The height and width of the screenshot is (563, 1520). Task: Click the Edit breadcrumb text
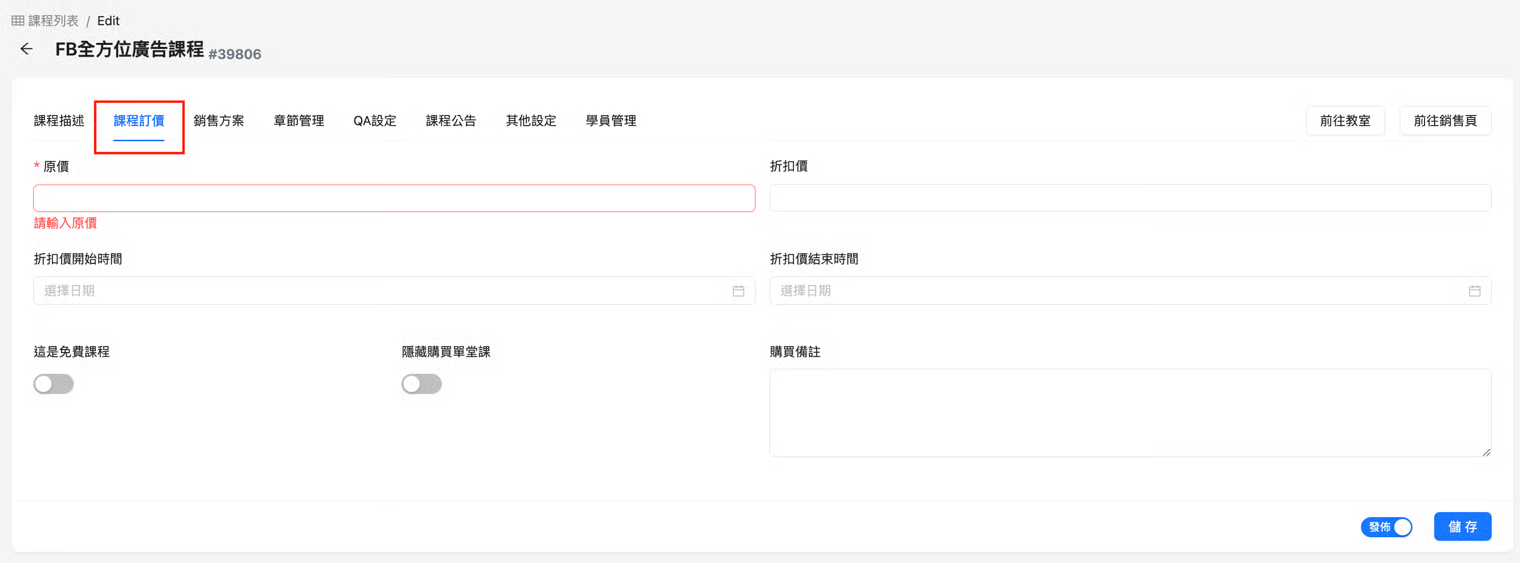[x=108, y=20]
